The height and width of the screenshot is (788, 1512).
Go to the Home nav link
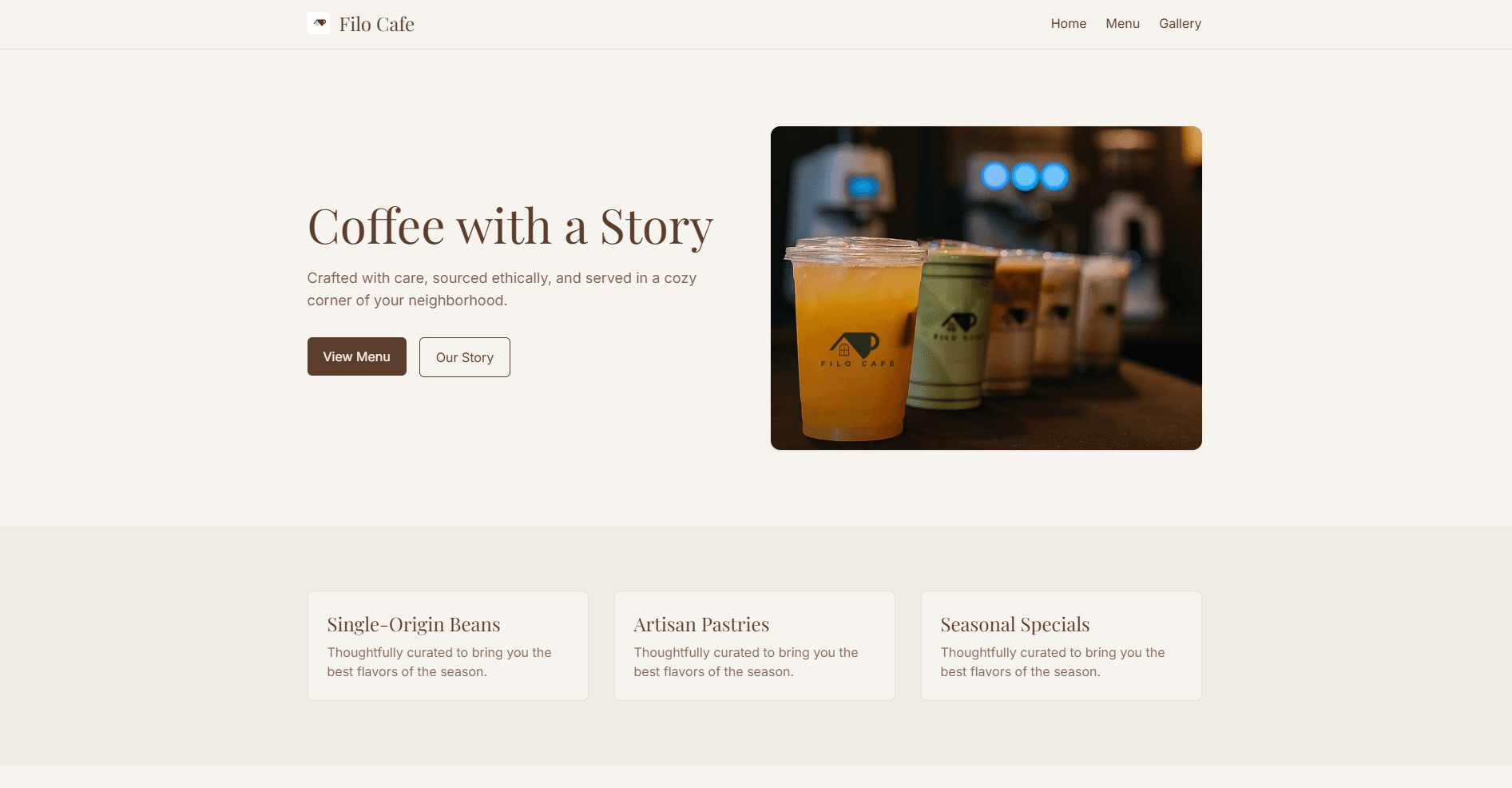(1068, 24)
